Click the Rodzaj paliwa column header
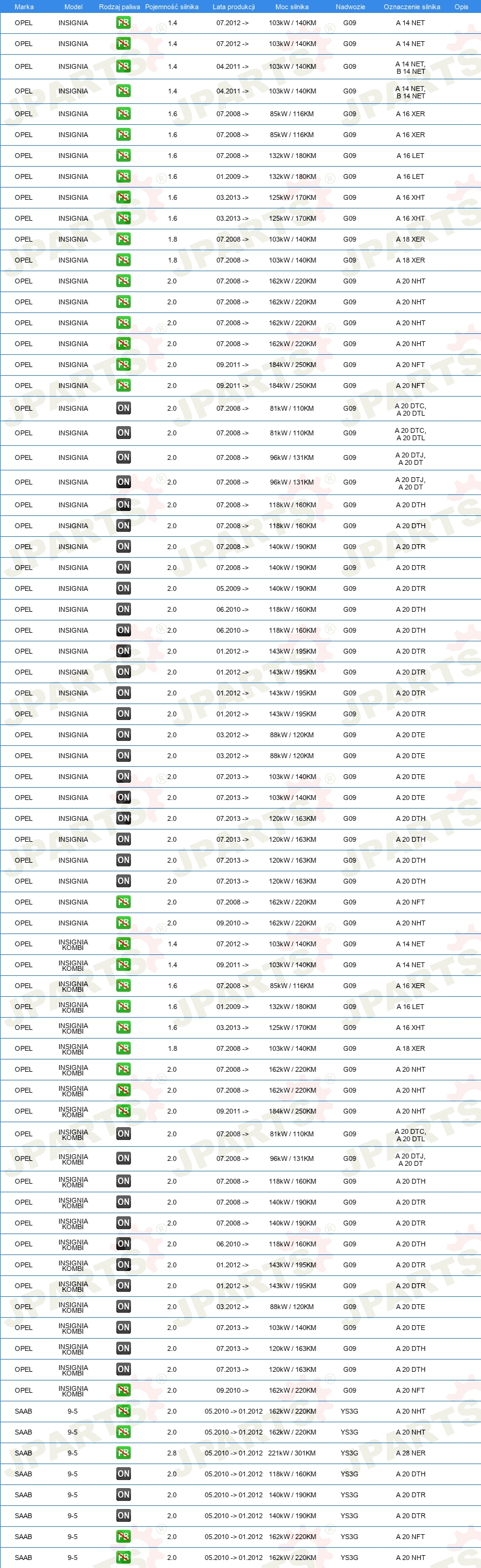 click(x=119, y=7)
